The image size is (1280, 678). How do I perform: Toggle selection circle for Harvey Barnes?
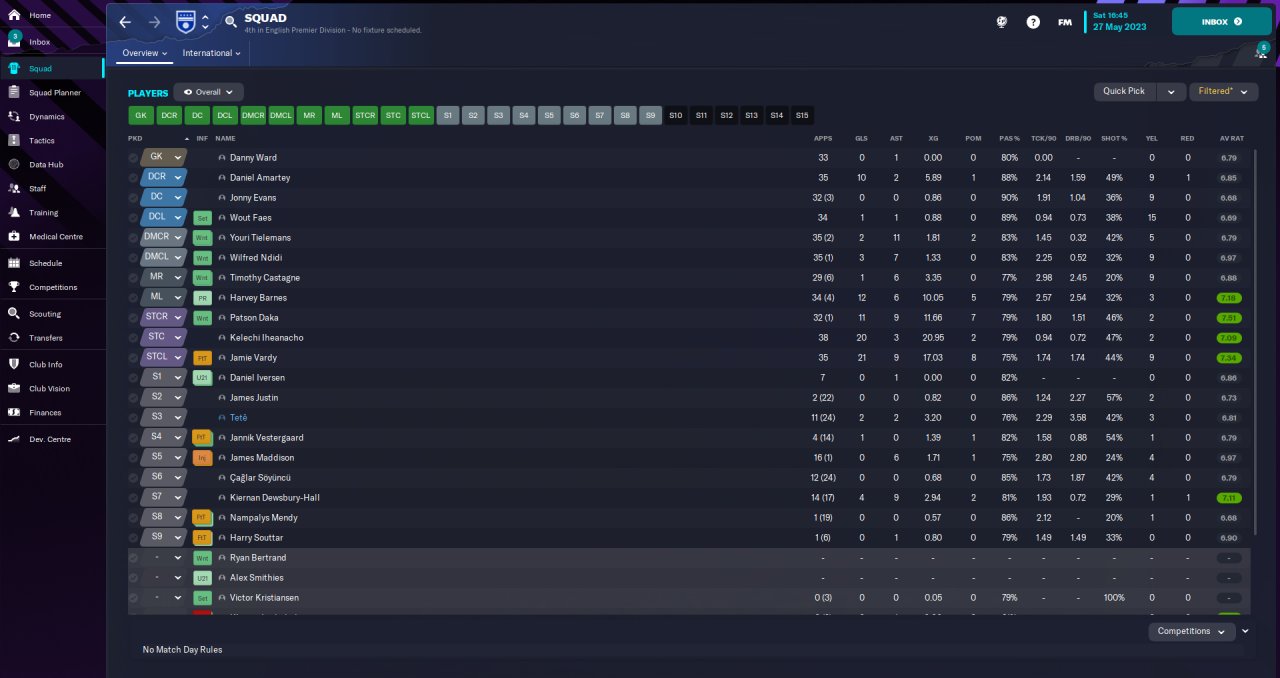pyautogui.click(x=133, y=298)
